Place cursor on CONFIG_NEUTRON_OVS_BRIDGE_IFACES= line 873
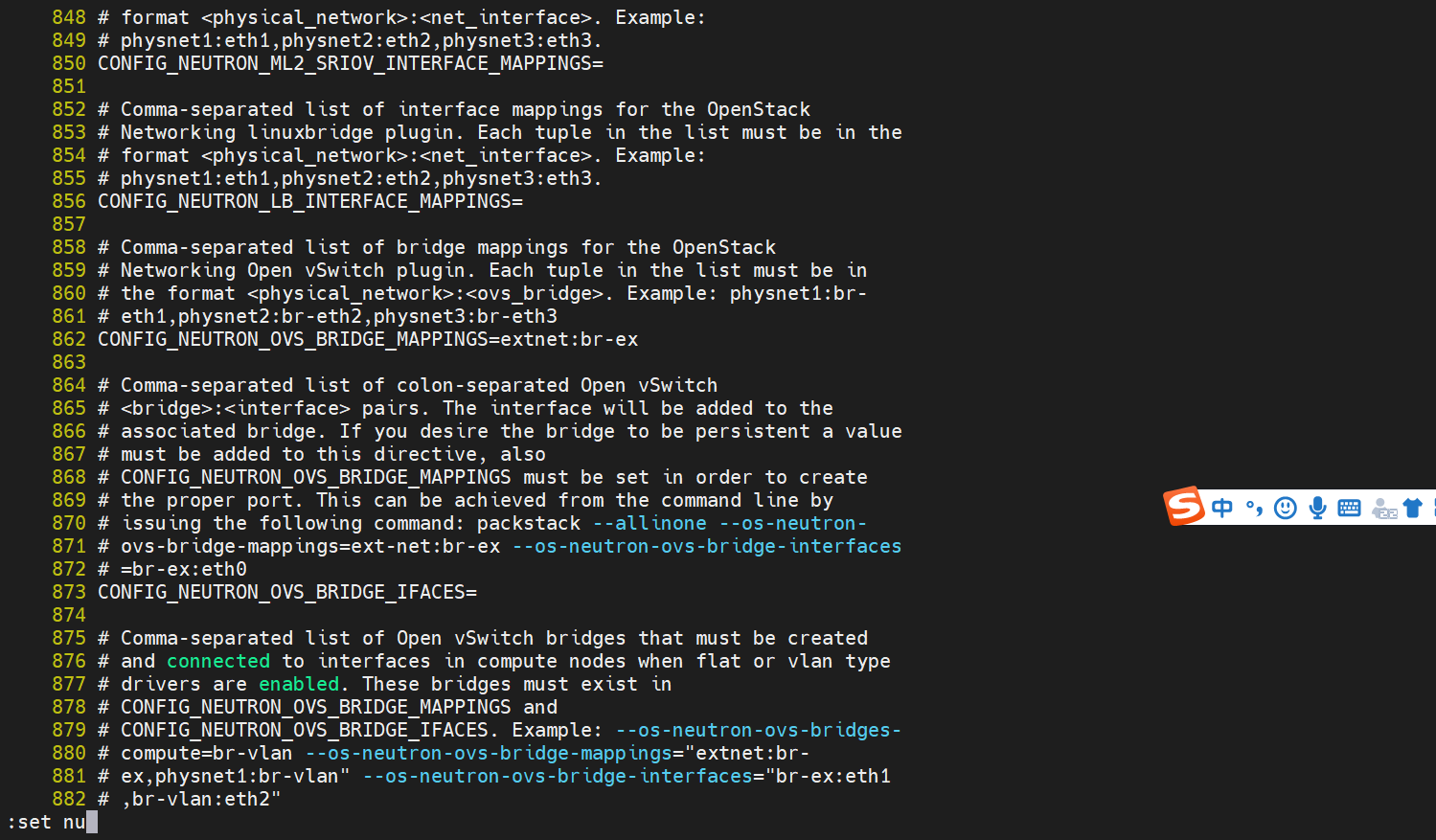The image size is (1436, 840). tap(287, 592)
